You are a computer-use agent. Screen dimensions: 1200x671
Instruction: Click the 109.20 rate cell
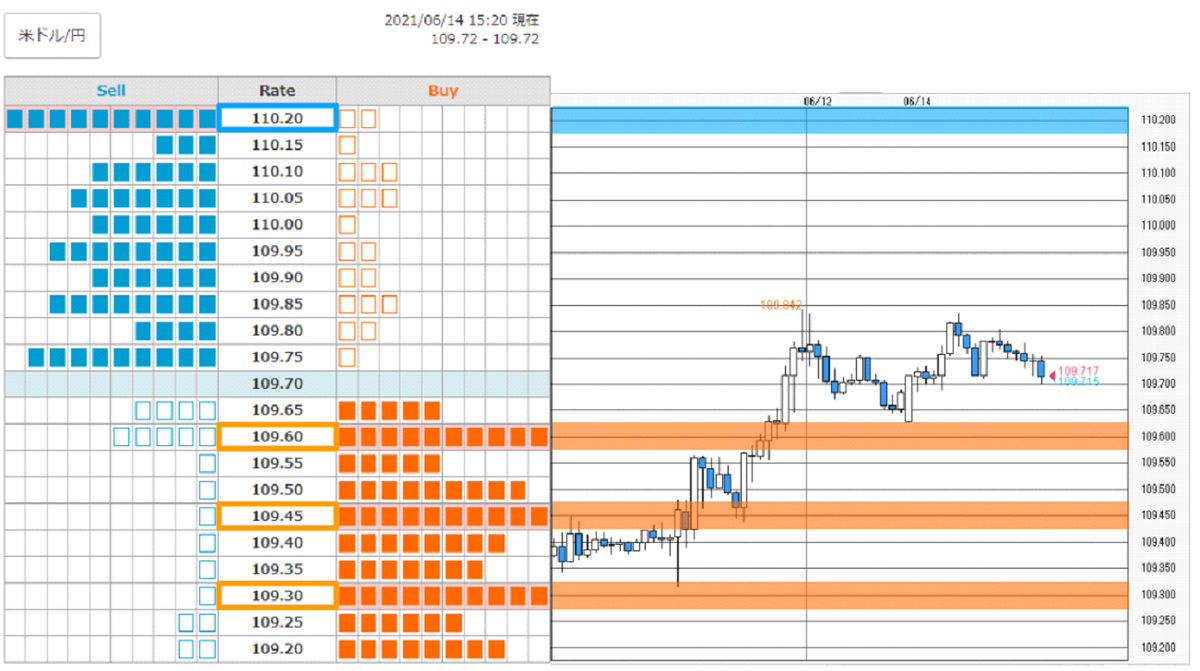[277, 648]
